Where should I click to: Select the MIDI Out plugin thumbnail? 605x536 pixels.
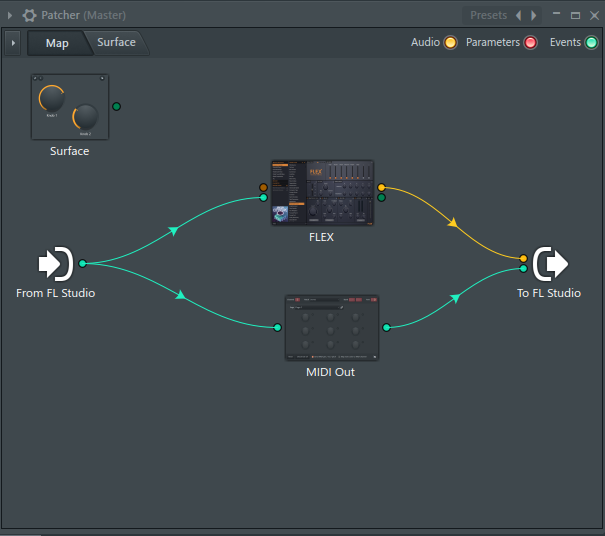[x=332, y=328]
